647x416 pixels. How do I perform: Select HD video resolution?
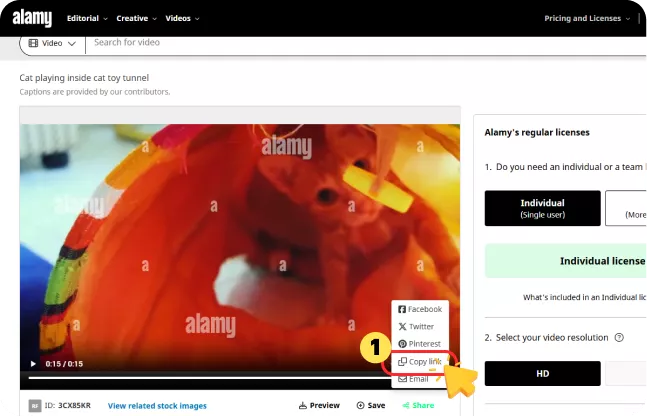543,373
